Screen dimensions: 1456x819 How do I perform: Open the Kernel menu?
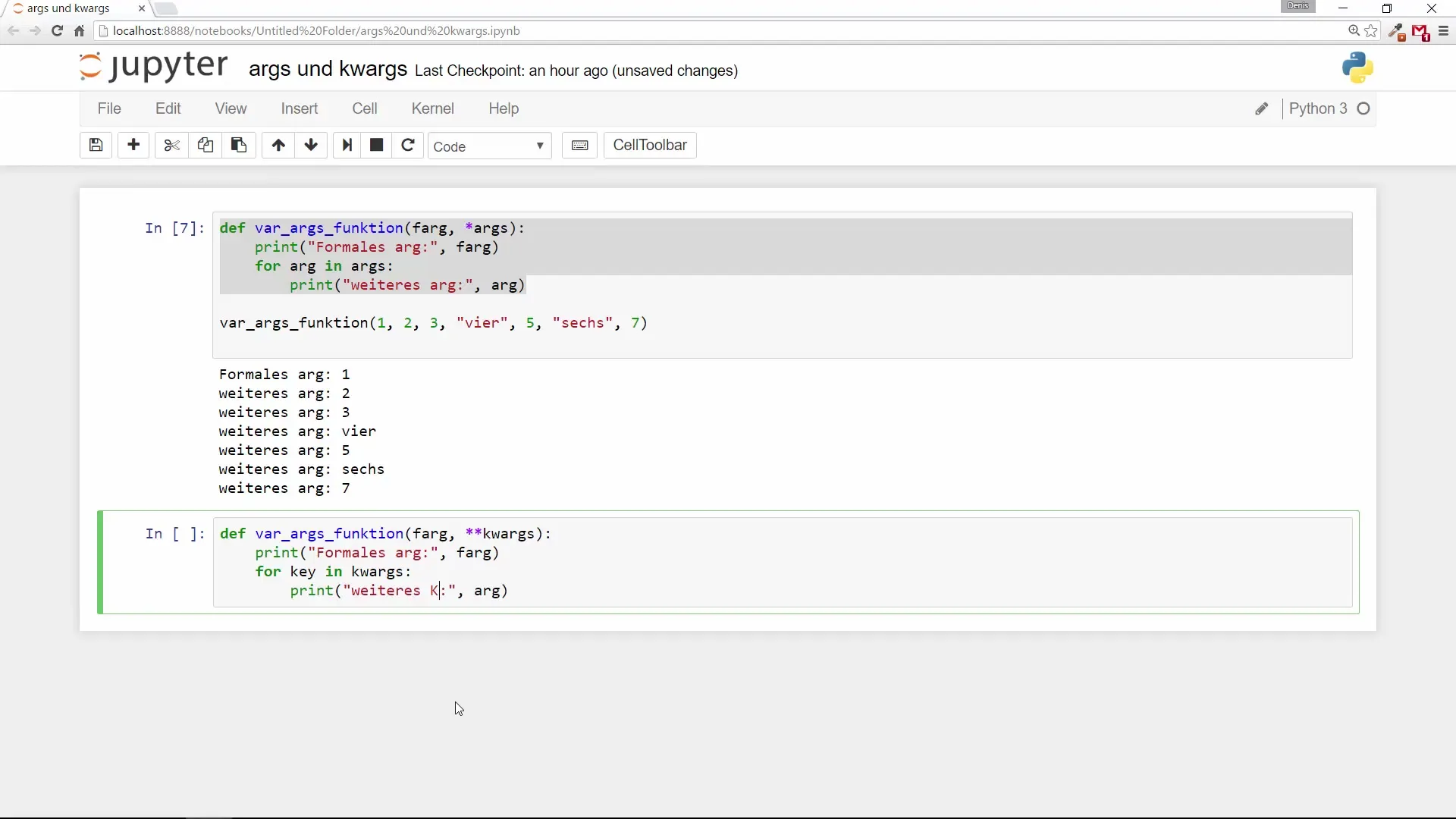(433, 108)
